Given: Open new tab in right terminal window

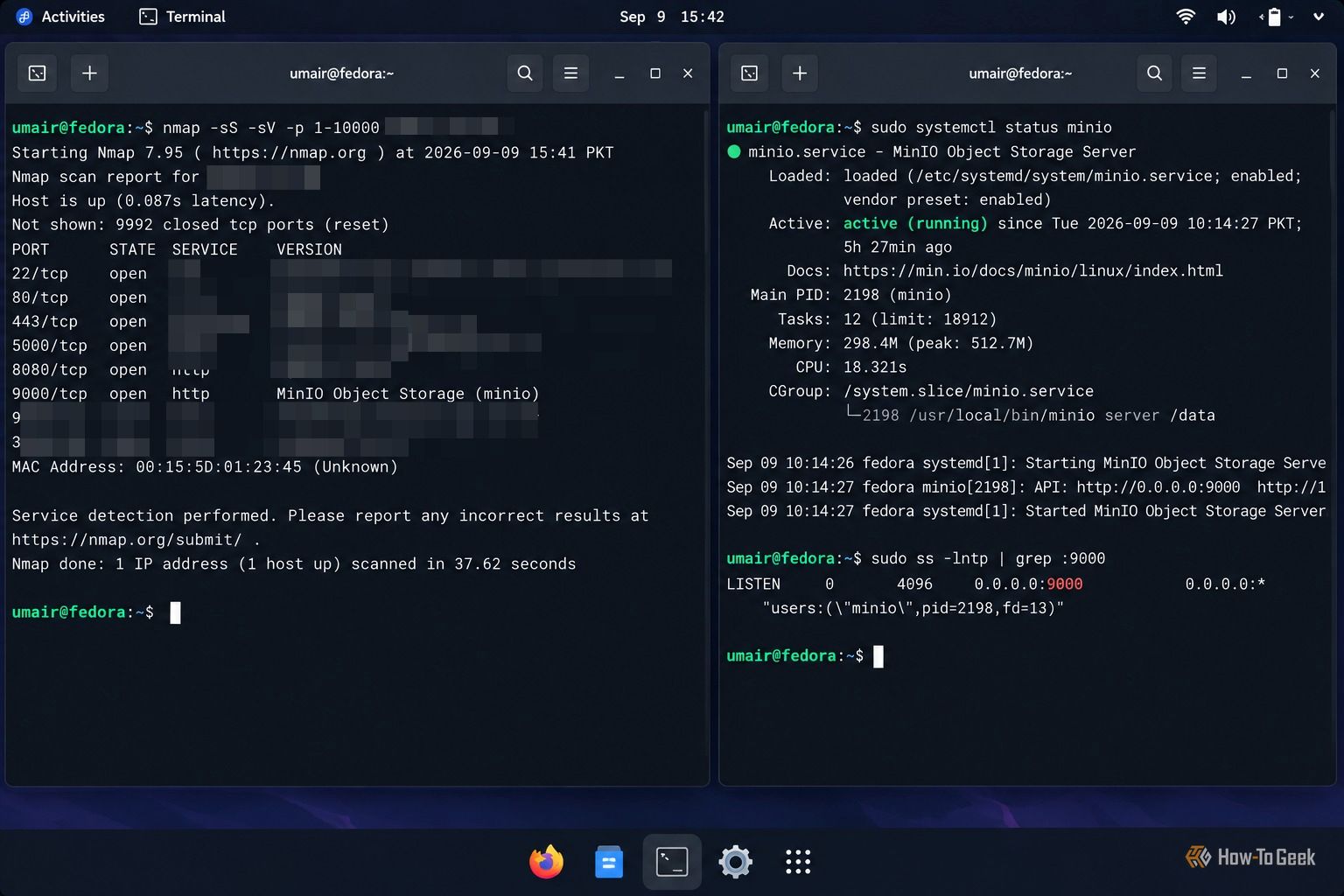Looking at the screenshot, I should tap(800, 73).
